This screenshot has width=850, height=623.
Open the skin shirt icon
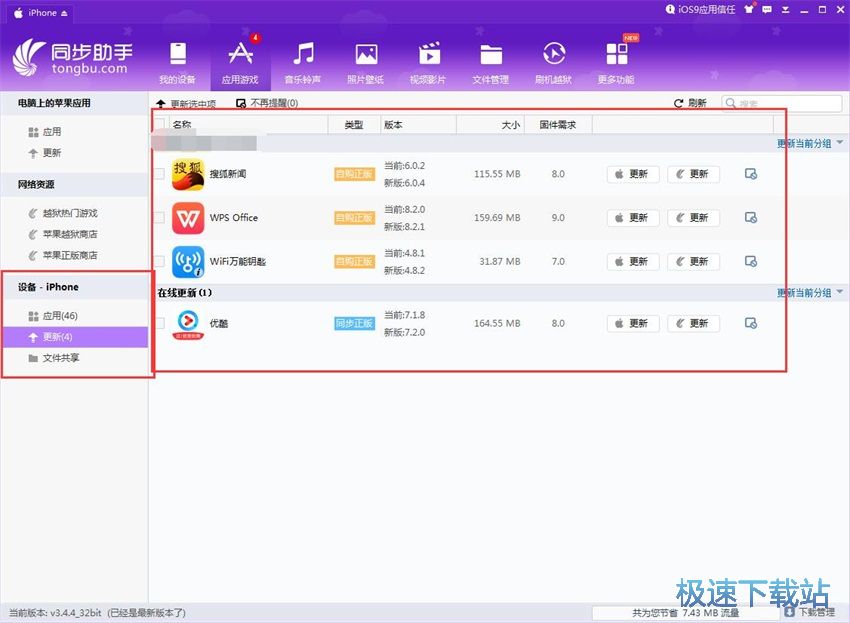749,9
